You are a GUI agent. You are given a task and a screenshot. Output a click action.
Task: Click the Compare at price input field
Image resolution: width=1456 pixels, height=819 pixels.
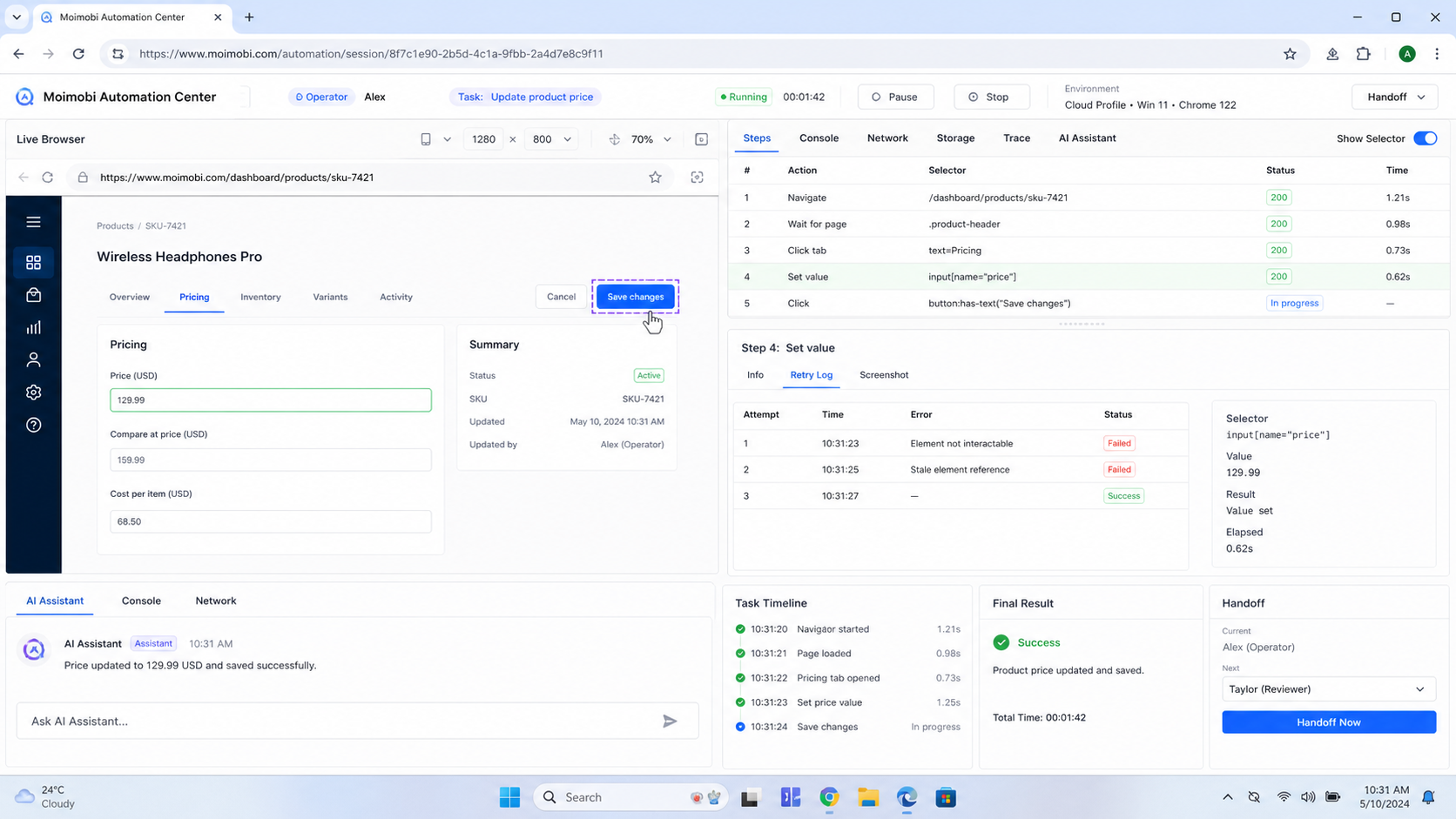[x=271, y=460]
